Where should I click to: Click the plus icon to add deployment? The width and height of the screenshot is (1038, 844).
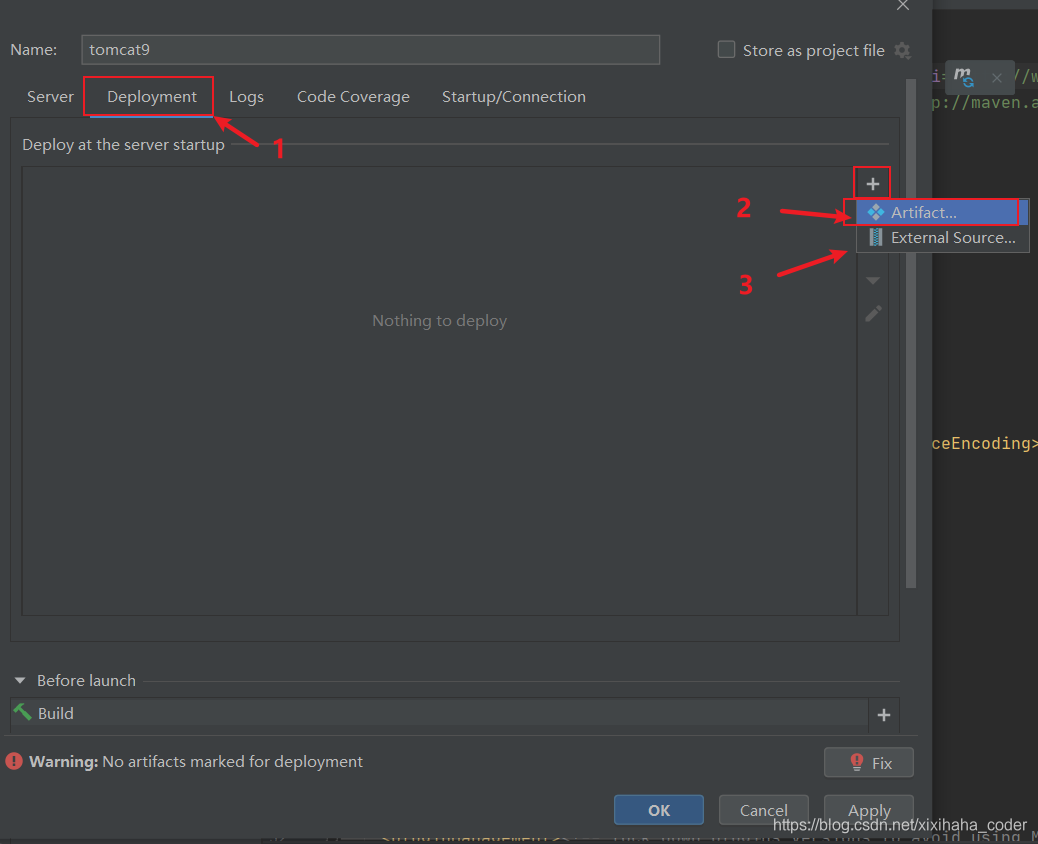click(873, 184)
